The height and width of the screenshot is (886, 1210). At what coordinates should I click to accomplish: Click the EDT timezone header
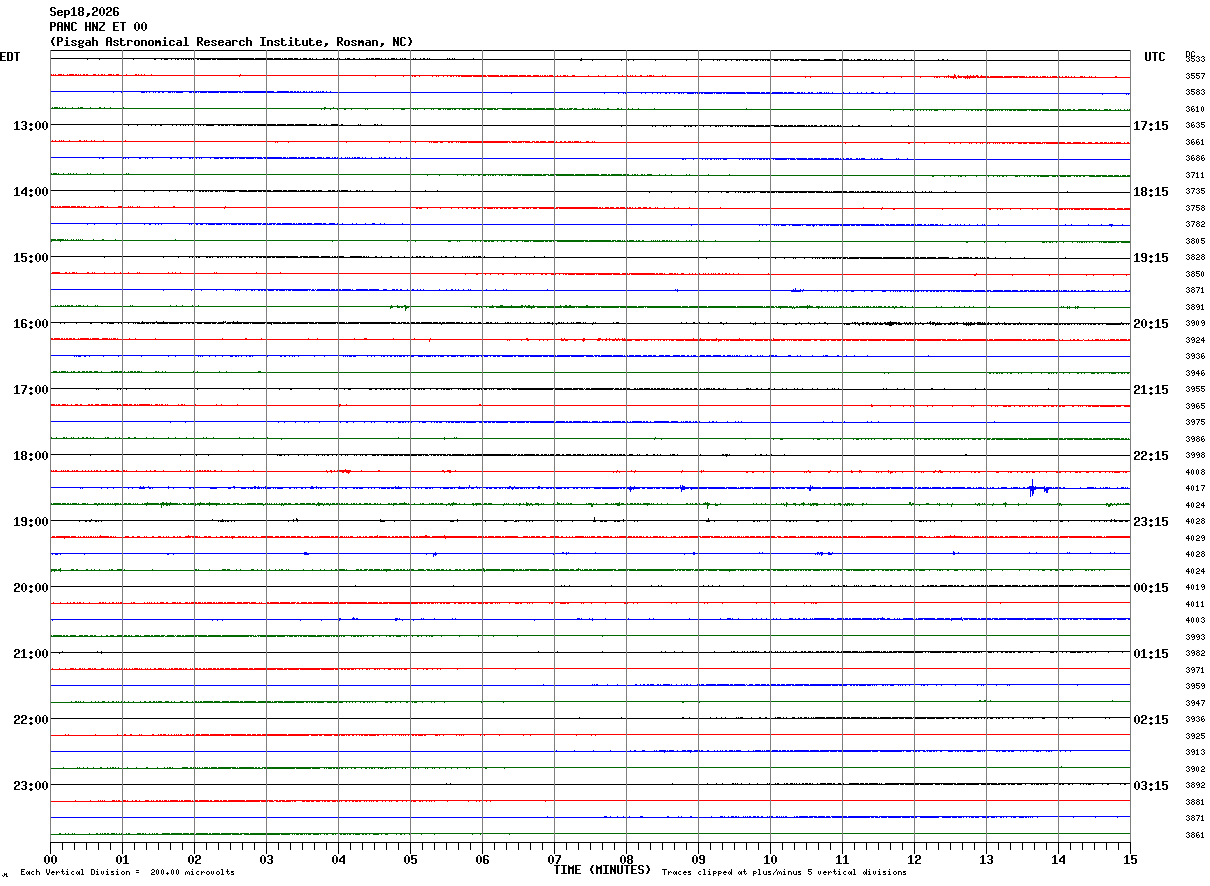10,57
